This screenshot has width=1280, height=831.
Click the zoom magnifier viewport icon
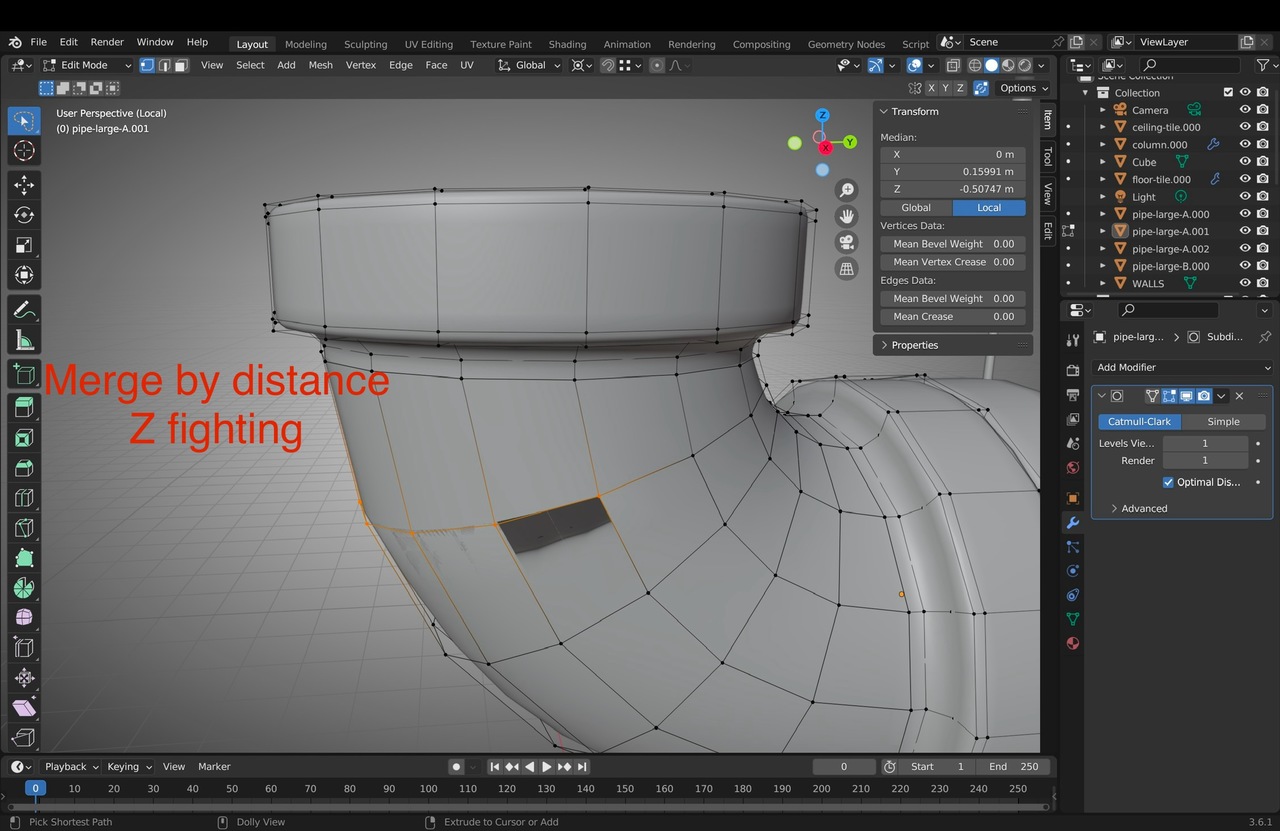pyautogui.click(x=847, y=190)
